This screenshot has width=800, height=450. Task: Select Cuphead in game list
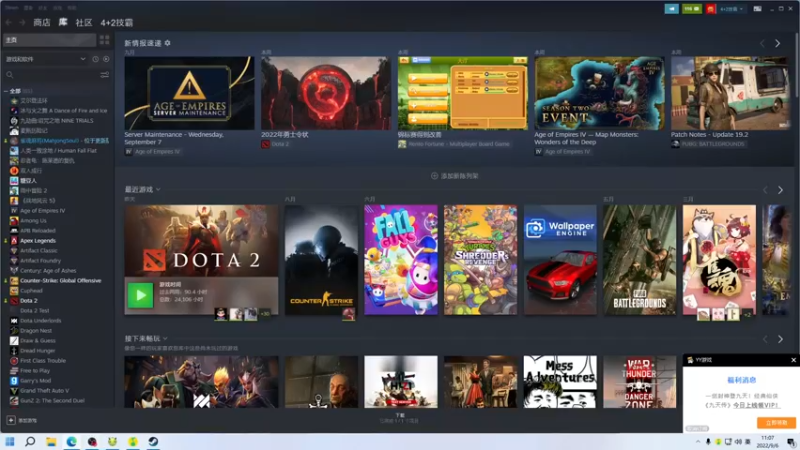(31, 291)
